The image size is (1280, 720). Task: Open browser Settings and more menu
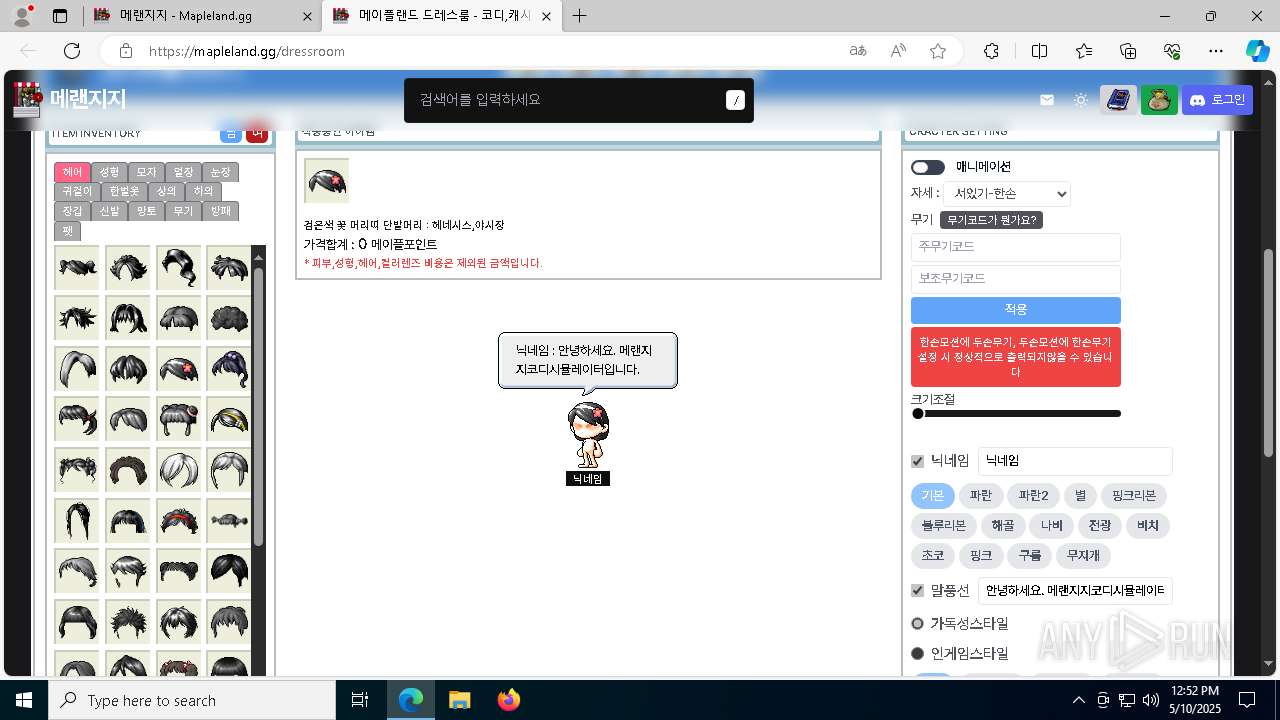coord(1216,51)
